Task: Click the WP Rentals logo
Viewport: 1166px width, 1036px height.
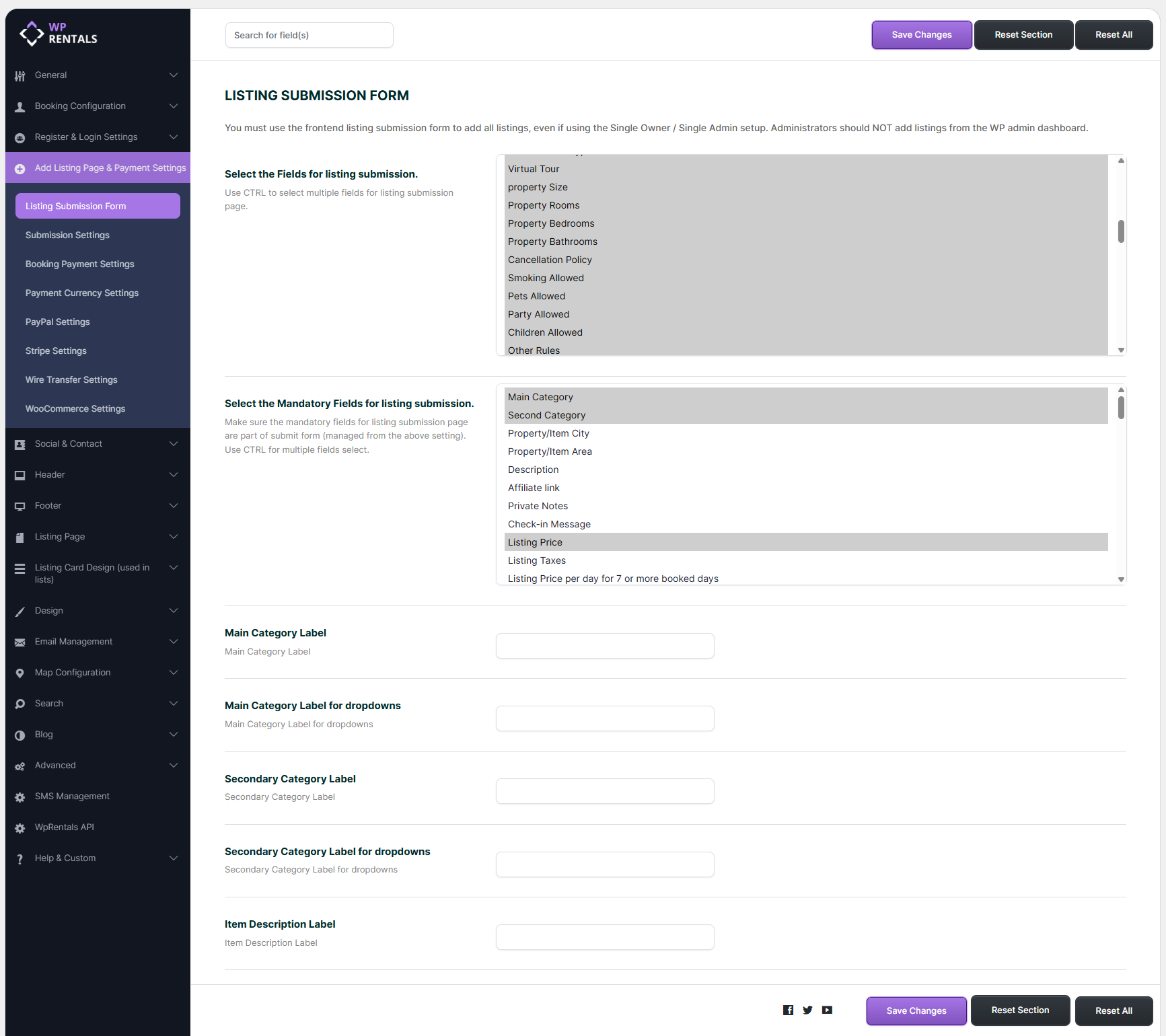Action: [x=59, y=33]
